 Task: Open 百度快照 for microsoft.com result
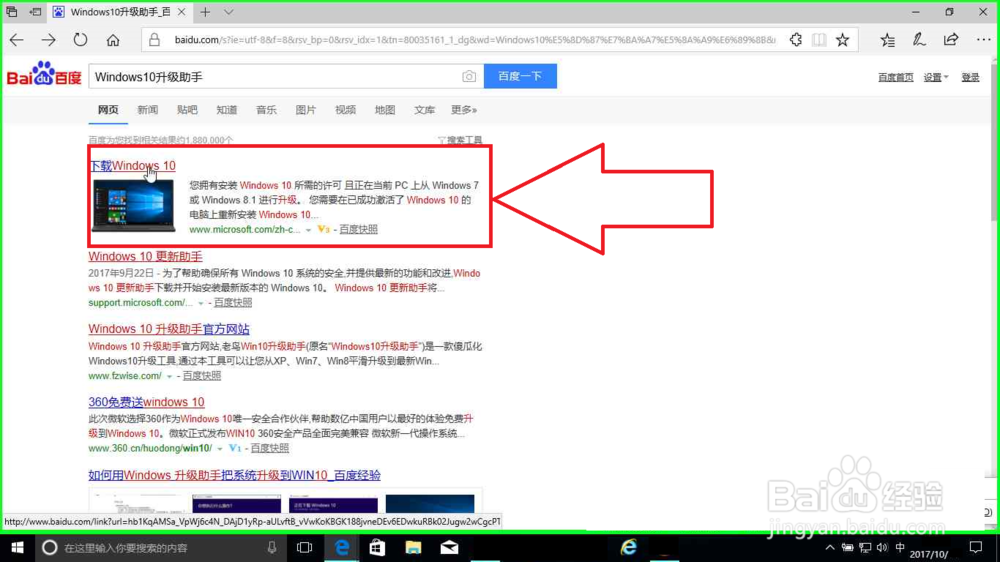pyautogui.click(x=358, y=229)
